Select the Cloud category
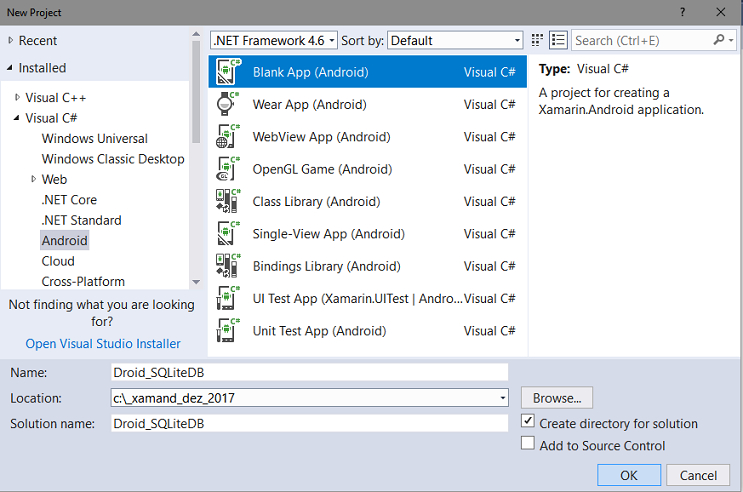This screenshot has width=743, height=492. click(58, 261)
